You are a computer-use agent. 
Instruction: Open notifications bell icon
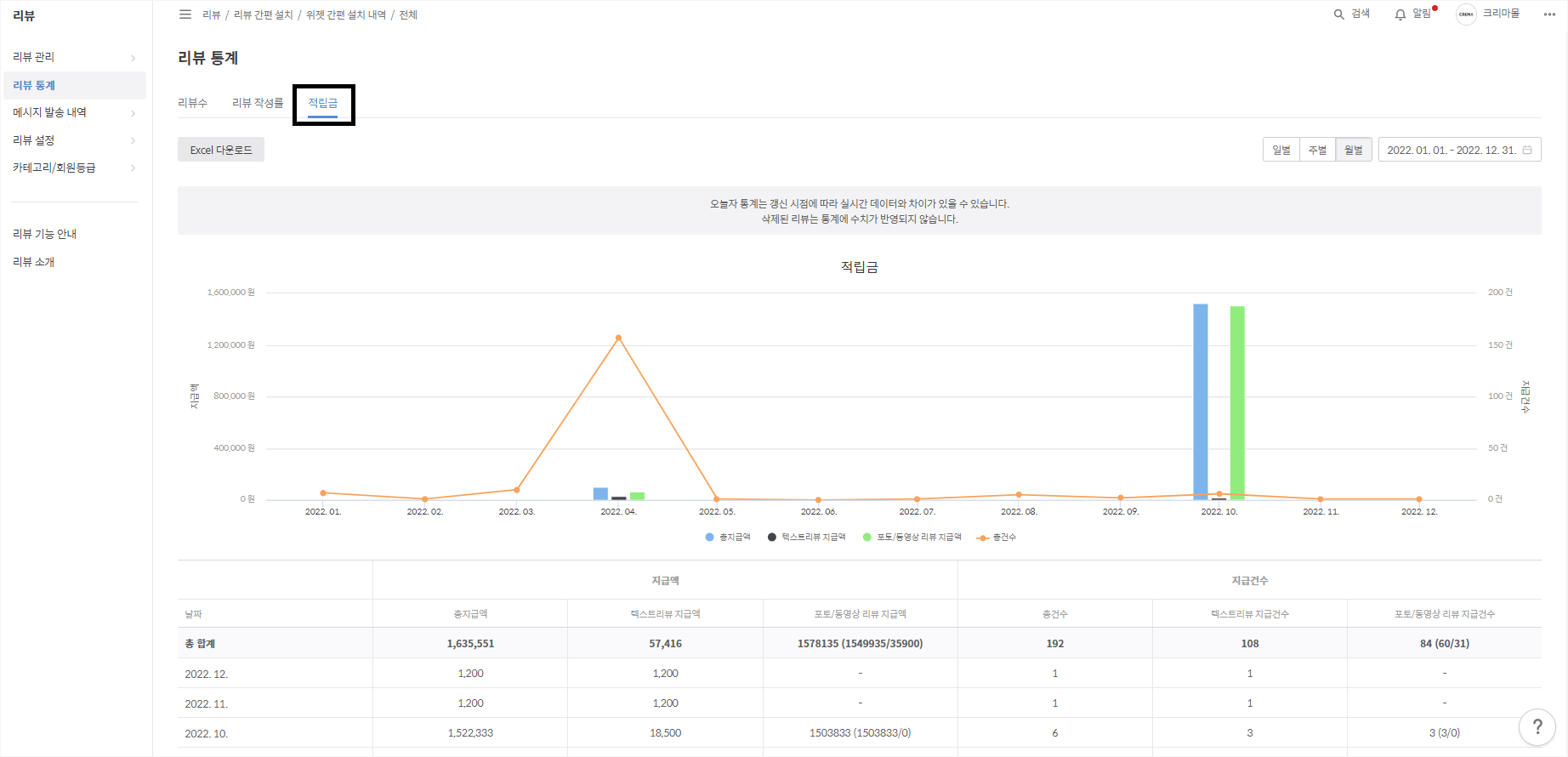(x=1400, y=14)
